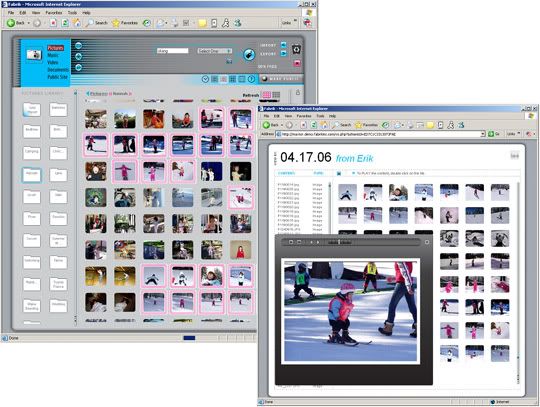Click the thumbnail grid scrollbar in the share page
The height and width of the screenshot is (407, 540).
(518, 282)
